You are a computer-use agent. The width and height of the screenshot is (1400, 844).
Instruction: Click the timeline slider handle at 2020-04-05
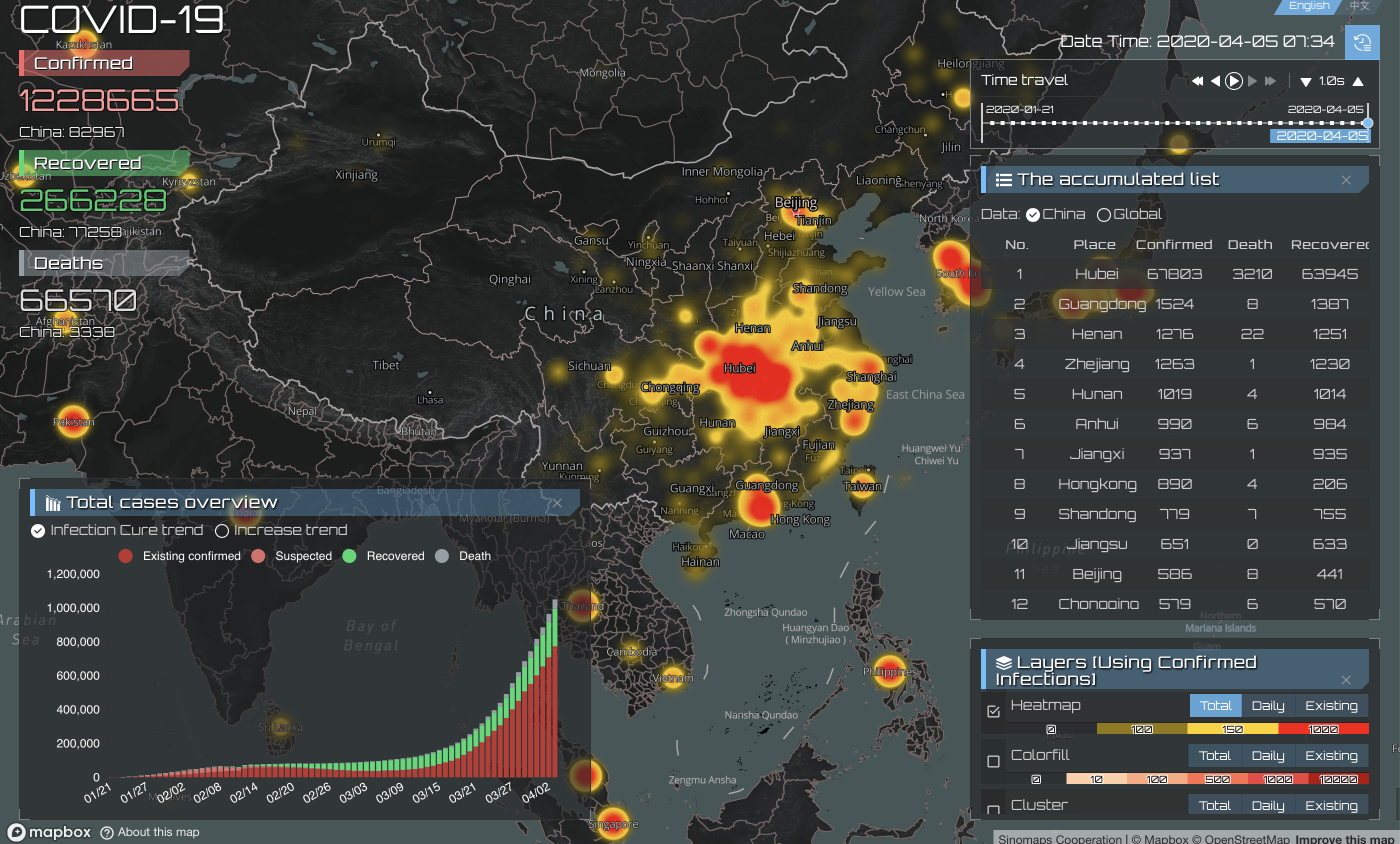pos(1368,123)
